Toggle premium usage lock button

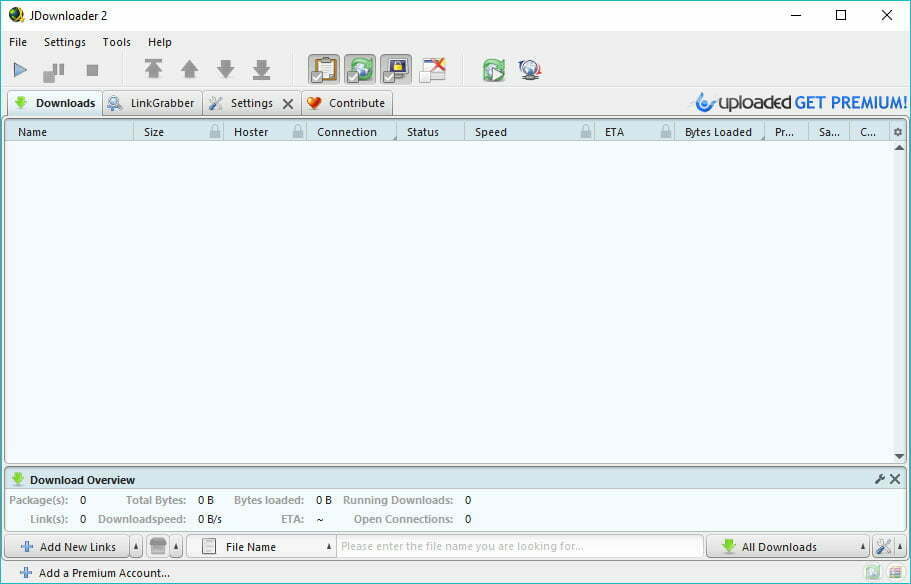(x=396, y=70)
